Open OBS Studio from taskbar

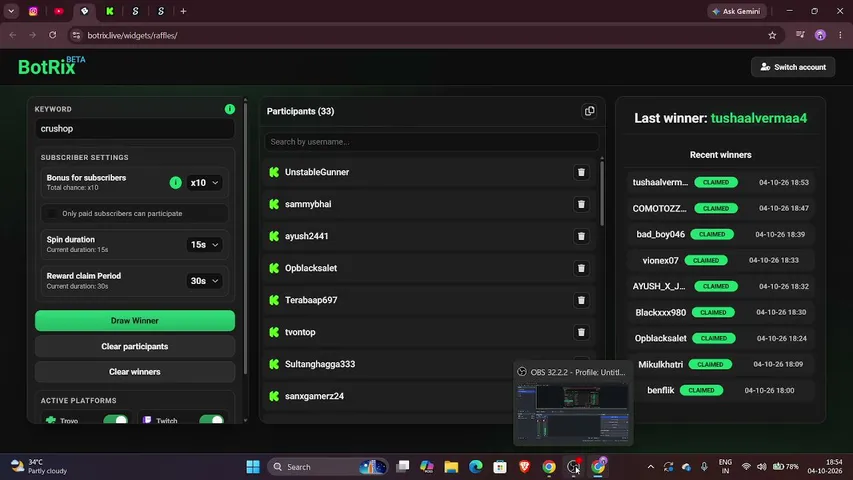click(x=573, y=466)
